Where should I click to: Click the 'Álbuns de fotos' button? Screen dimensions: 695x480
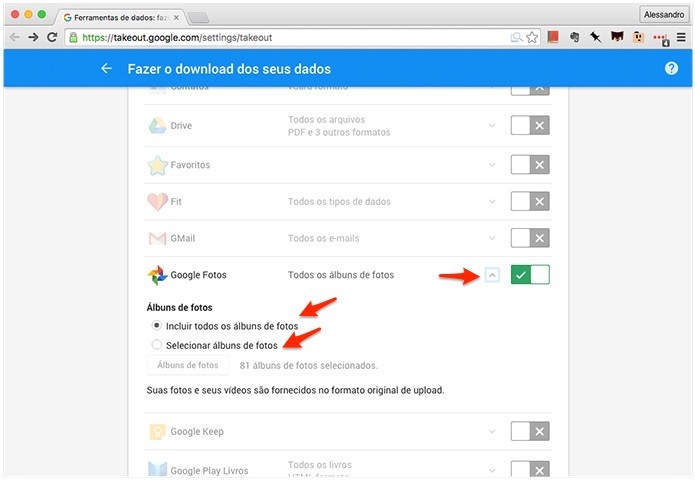(187, 365)
